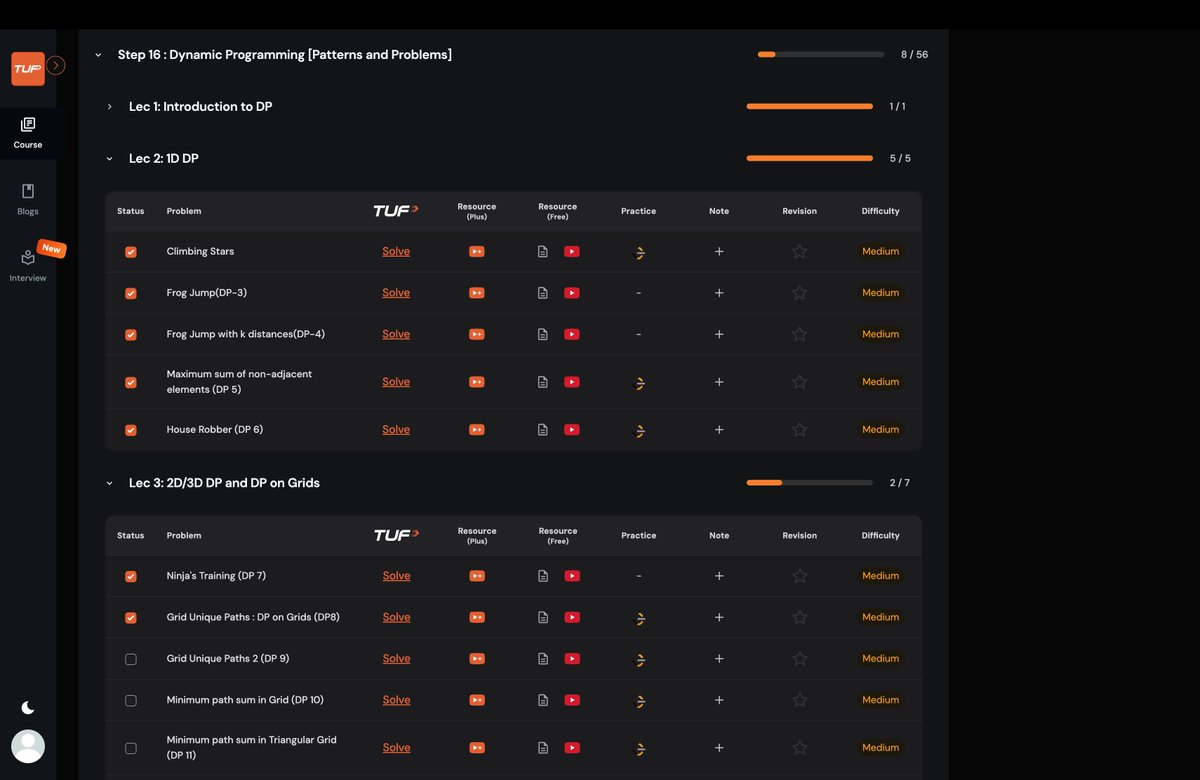Click Lec 2 progress bar showing 5 / 5
The image size is (1200, 780).
(x=810, y=159)
